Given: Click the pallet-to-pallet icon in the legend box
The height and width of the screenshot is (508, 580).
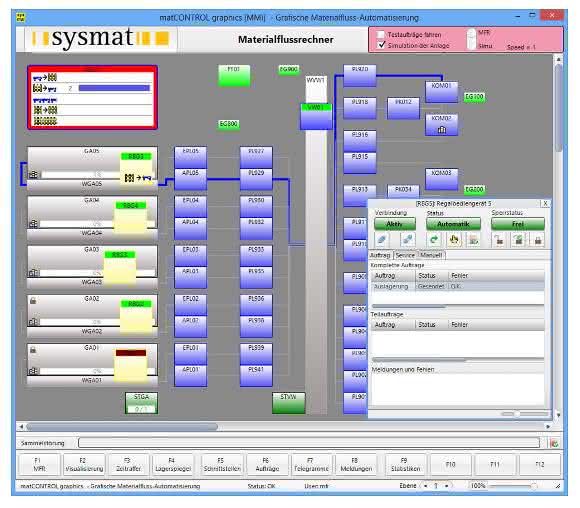Looking at the screenshot, I should click(45, 110).
